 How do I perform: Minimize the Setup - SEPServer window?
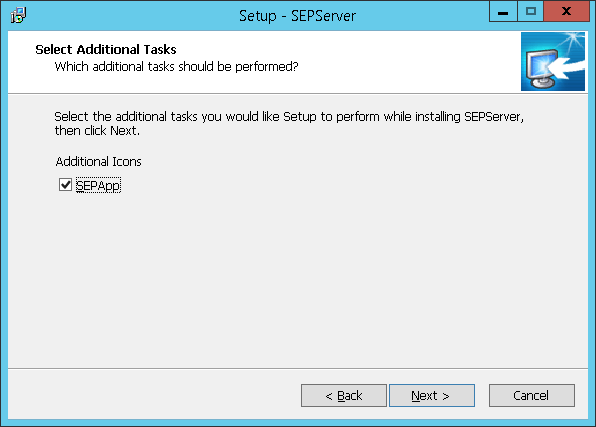point(503,12)
